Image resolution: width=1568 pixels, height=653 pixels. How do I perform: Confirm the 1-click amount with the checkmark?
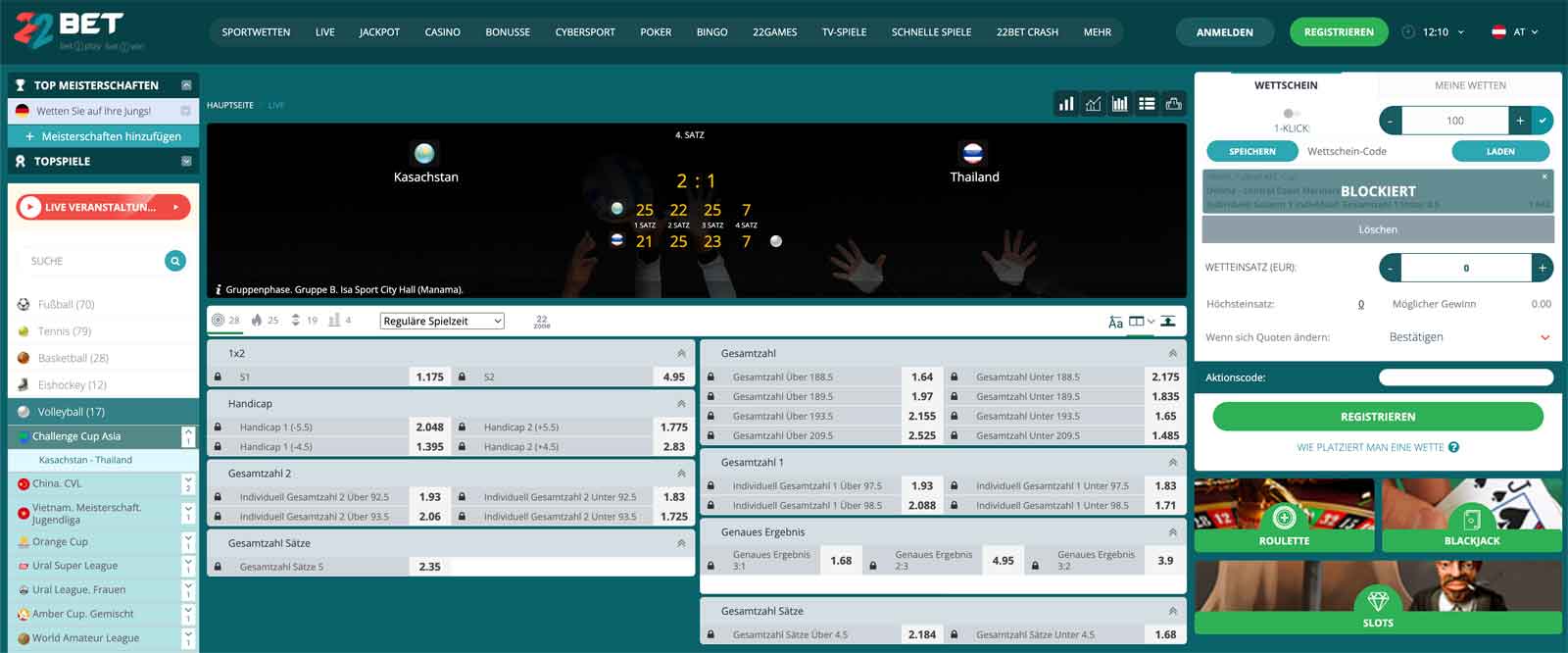(1543, 121)
